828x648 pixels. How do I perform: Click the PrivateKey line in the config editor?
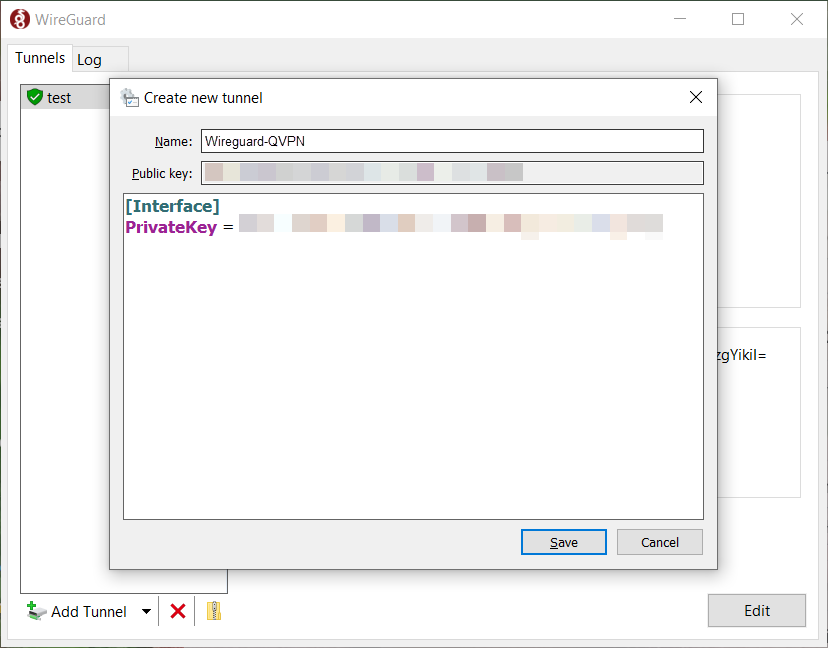click(394, 227)
